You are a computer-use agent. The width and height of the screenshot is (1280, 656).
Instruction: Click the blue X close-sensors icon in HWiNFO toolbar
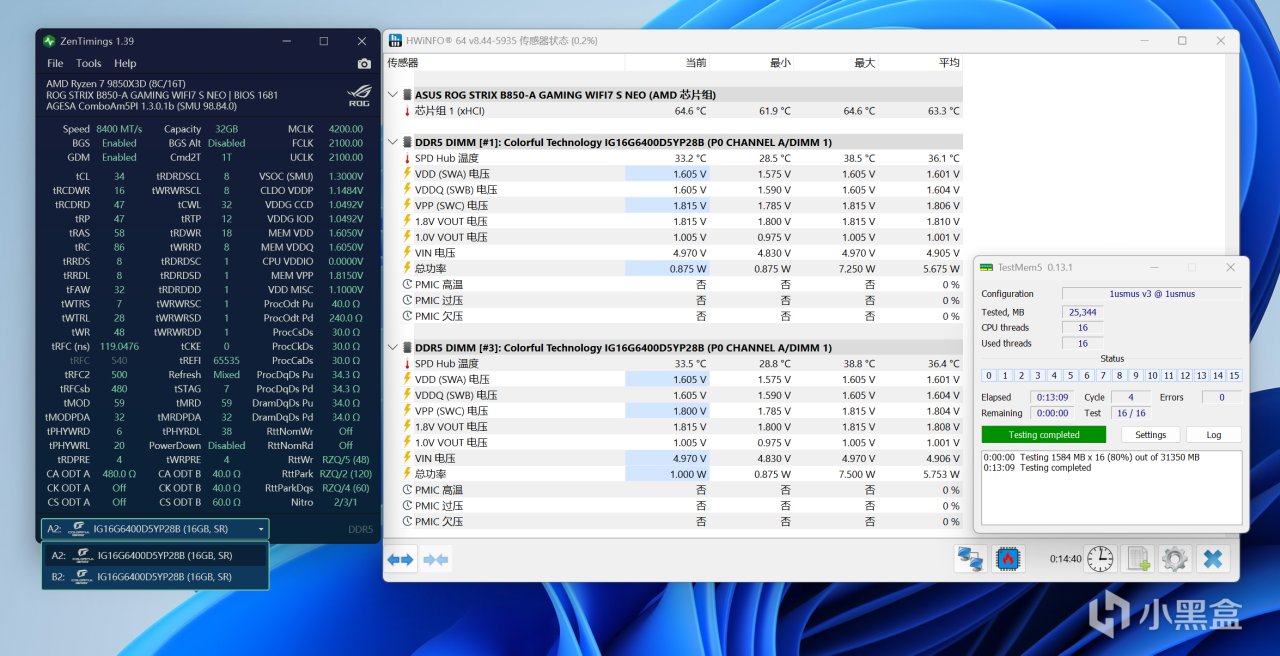[1212, 559]
